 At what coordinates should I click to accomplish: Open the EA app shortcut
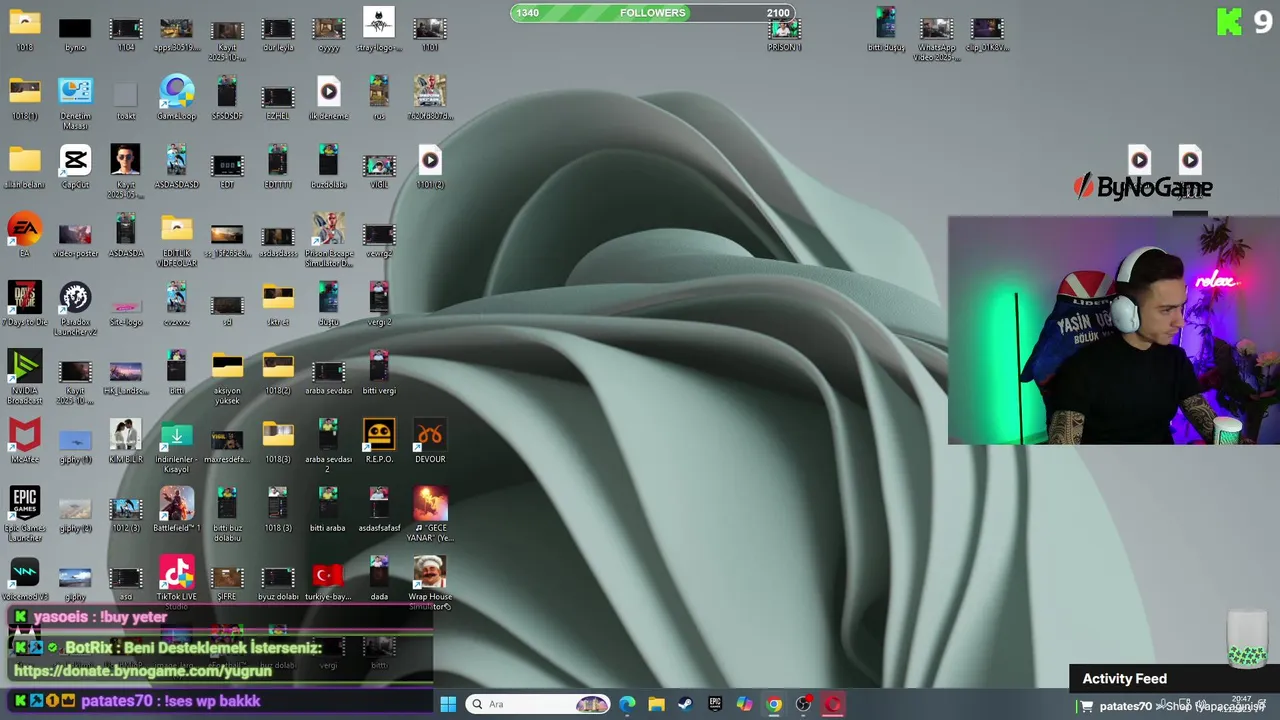point(25,236)
